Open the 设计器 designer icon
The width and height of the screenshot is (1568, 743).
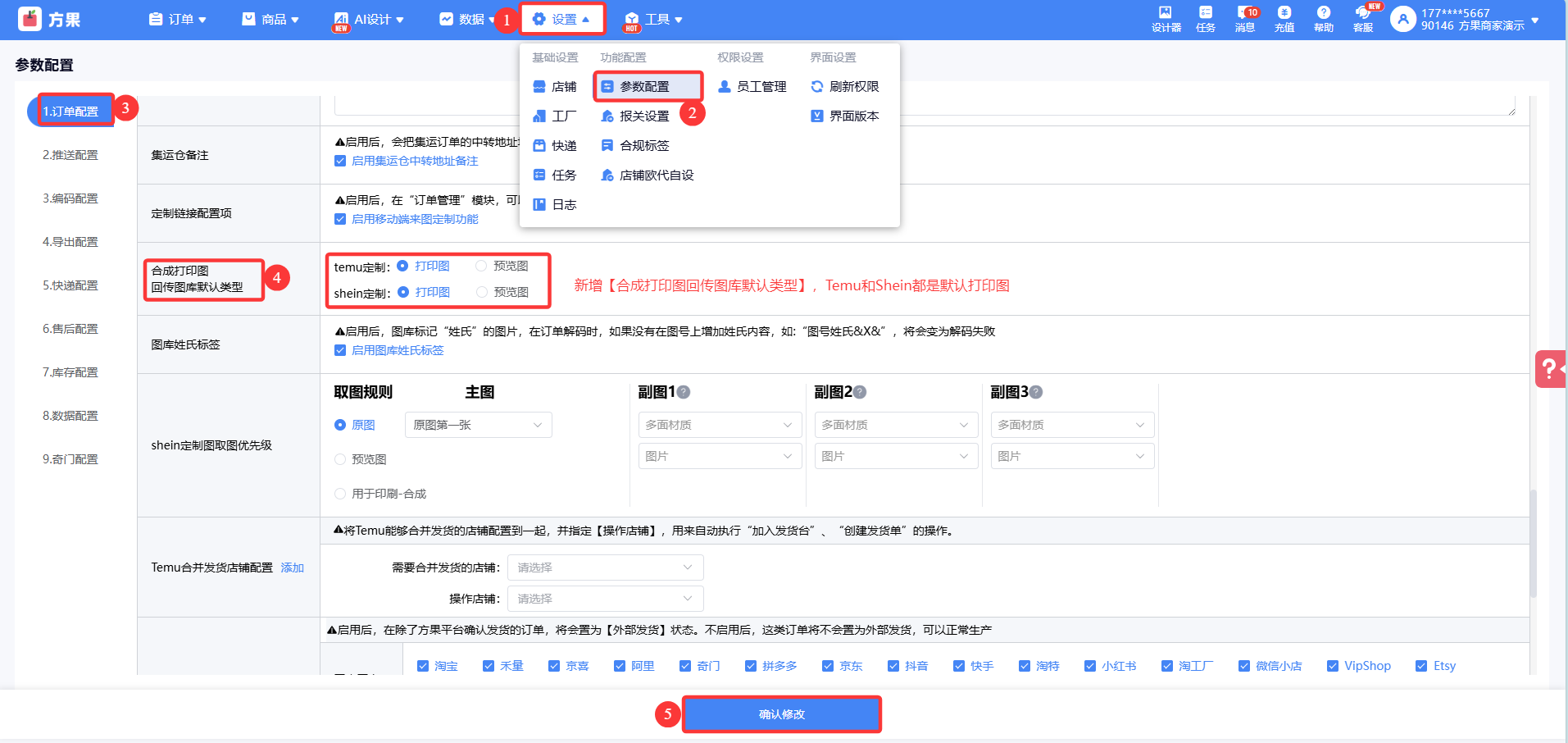(x=1166, y=18)
